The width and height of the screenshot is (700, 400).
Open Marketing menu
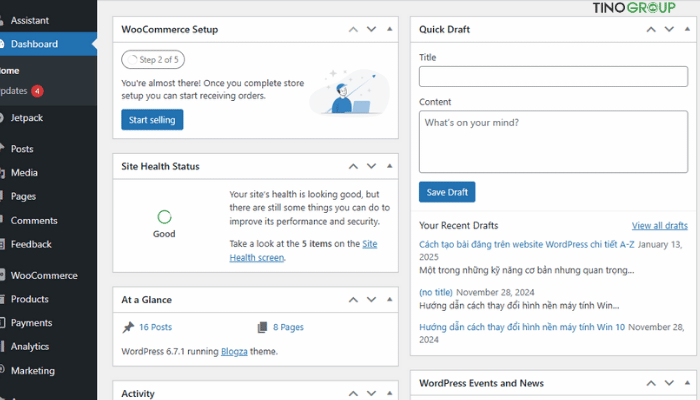click(33, 371)
